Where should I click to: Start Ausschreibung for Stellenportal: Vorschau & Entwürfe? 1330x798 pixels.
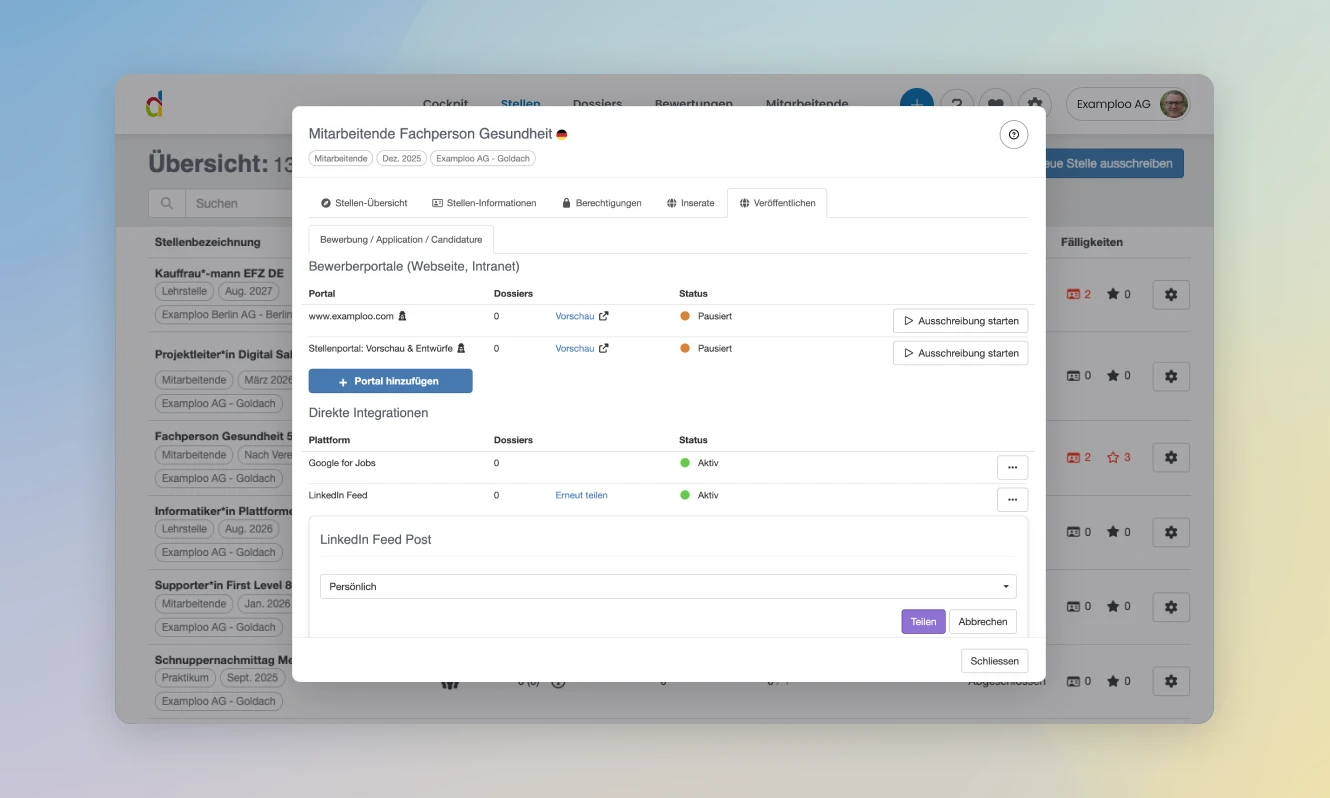coord(960,353)
